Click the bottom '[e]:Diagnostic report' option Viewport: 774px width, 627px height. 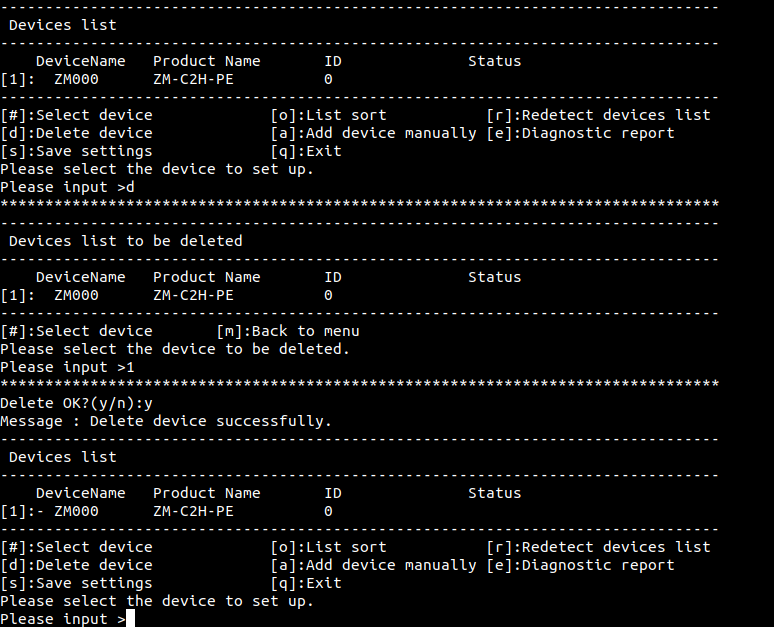[580, 565]
